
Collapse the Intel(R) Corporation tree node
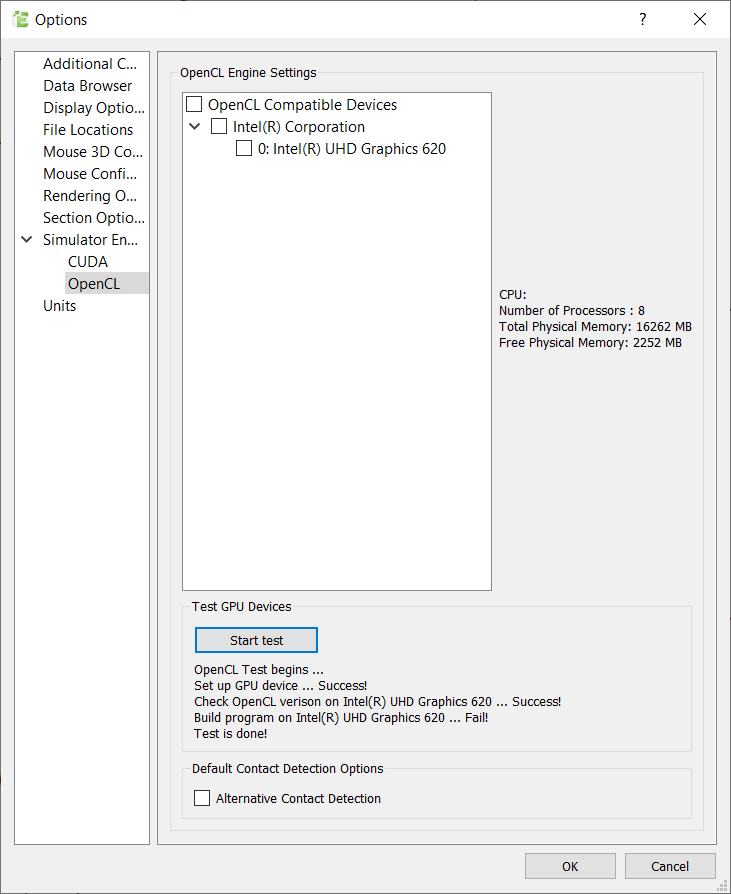[x=195, y=127]
